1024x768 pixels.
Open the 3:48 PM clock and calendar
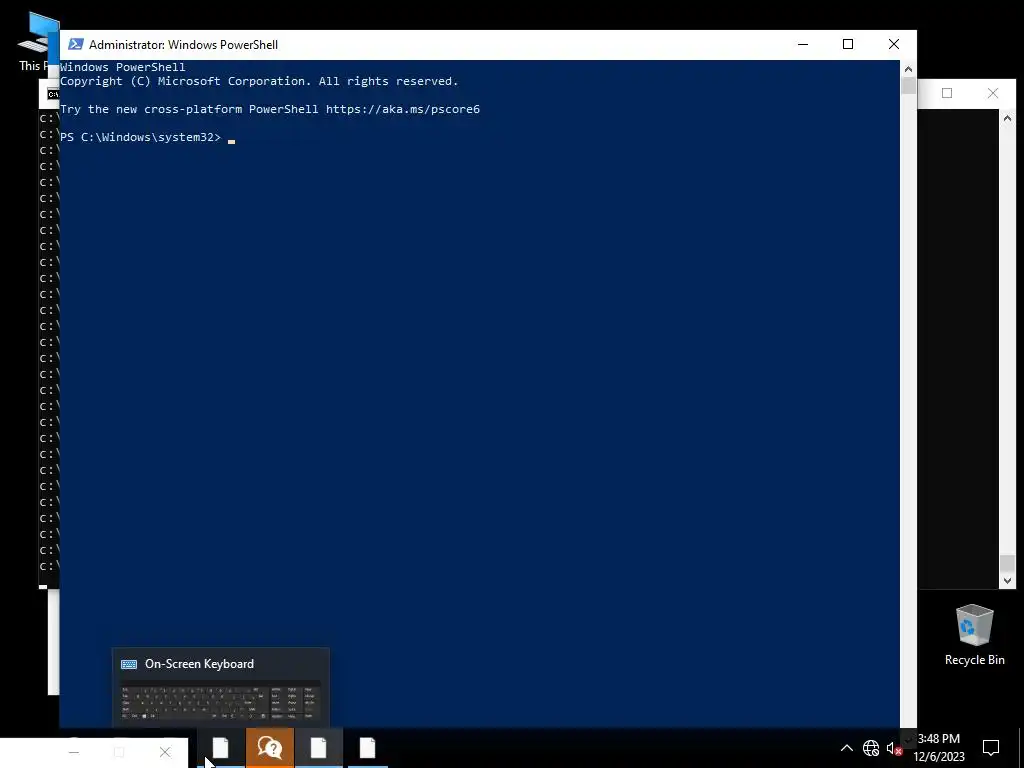coord(938,748)
